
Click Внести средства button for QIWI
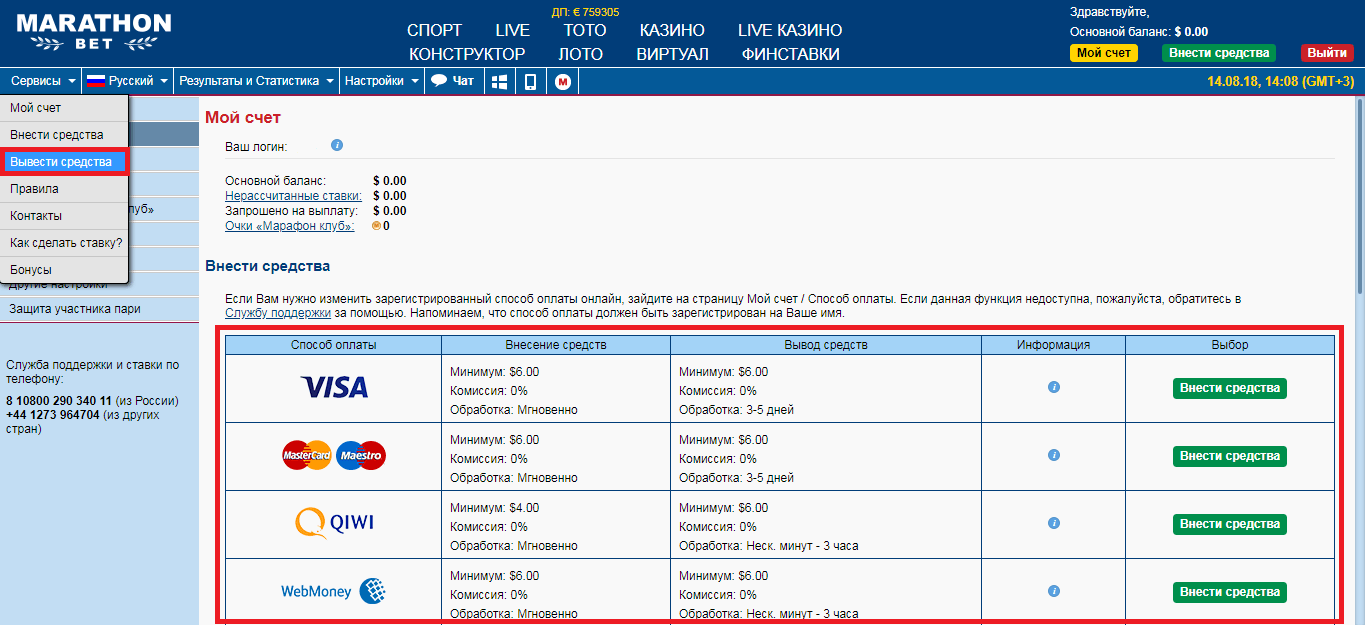click(x=1229, y=524)
